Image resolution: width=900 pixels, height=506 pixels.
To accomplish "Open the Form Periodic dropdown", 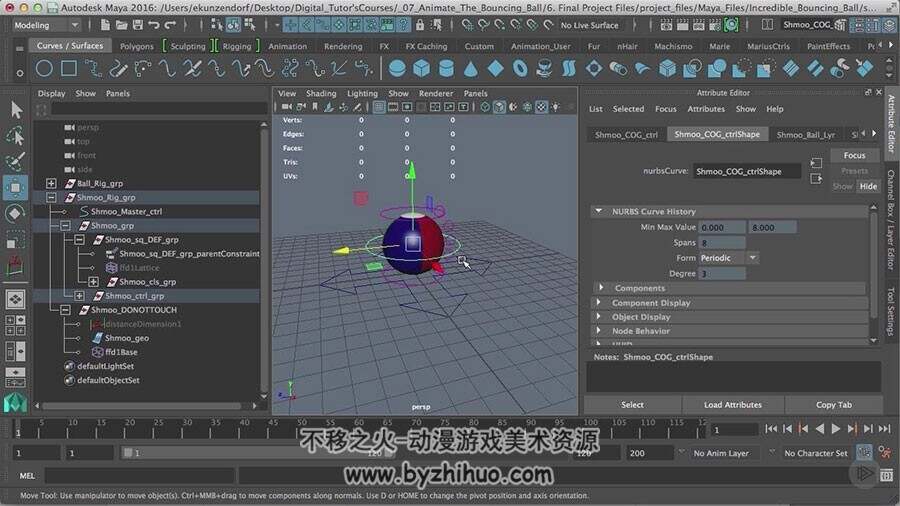I will pos(729,258).
